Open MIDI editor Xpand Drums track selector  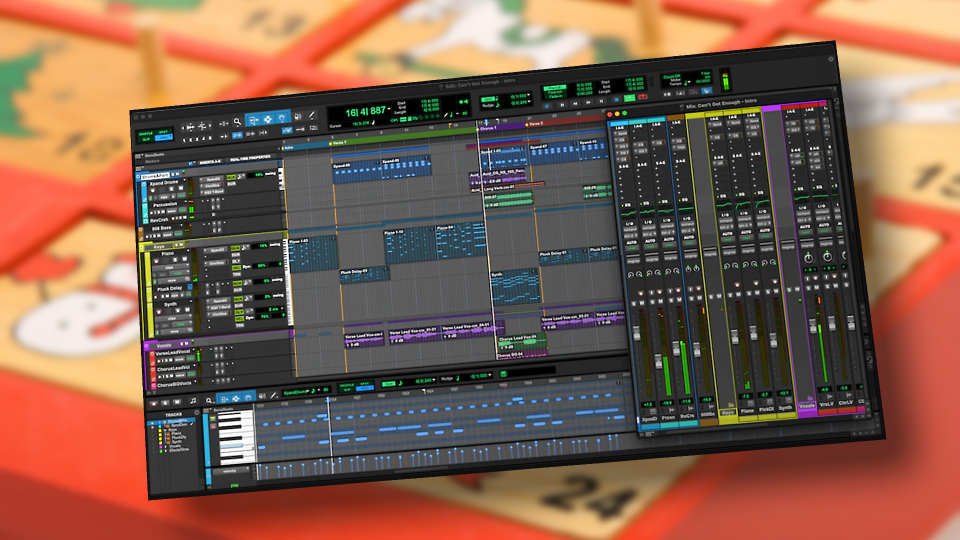(x=297, y=392)
